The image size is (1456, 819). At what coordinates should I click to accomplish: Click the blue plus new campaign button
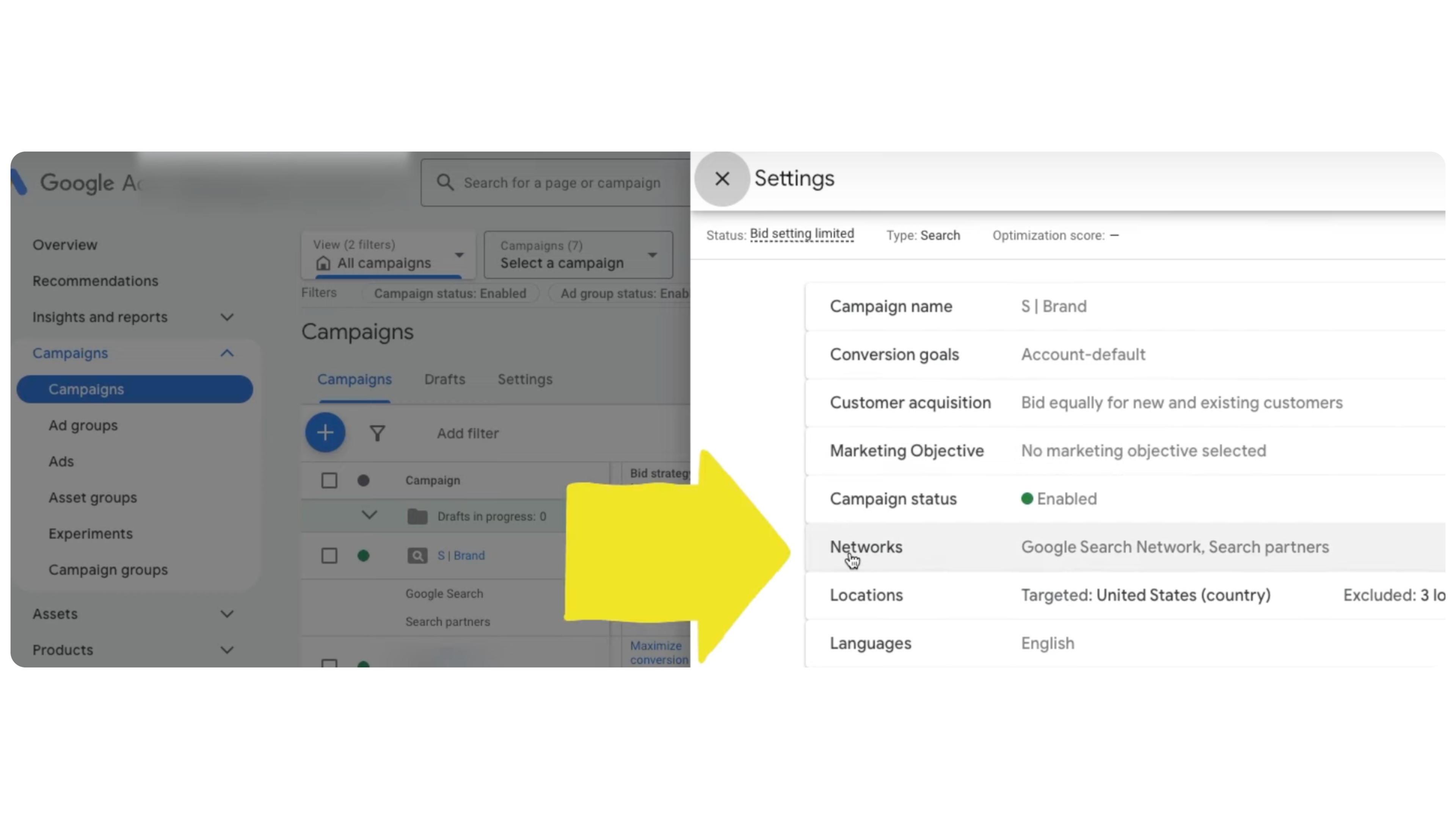click(325, 433)
